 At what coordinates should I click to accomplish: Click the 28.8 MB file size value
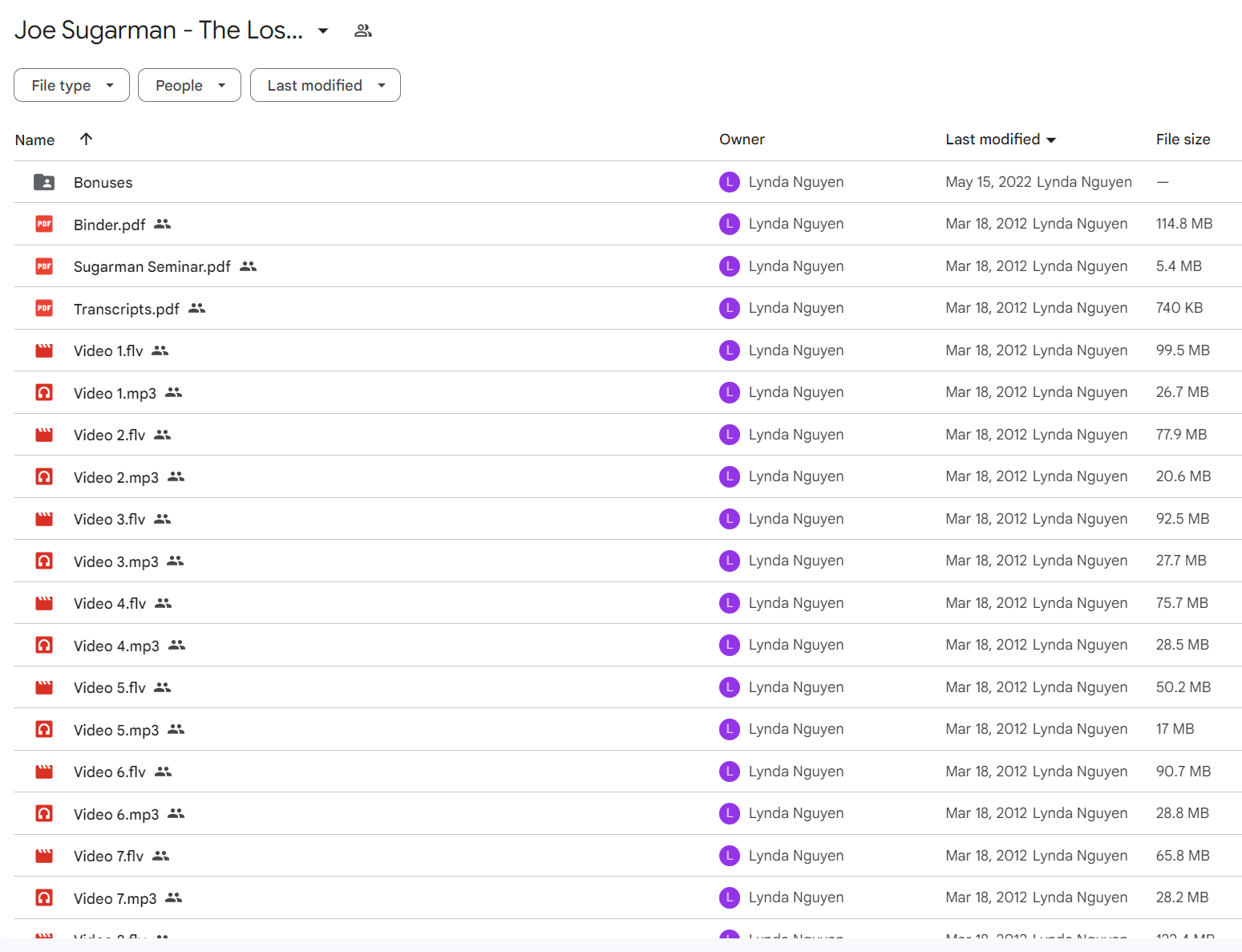pyautogui.click(x=1182, y=813)
